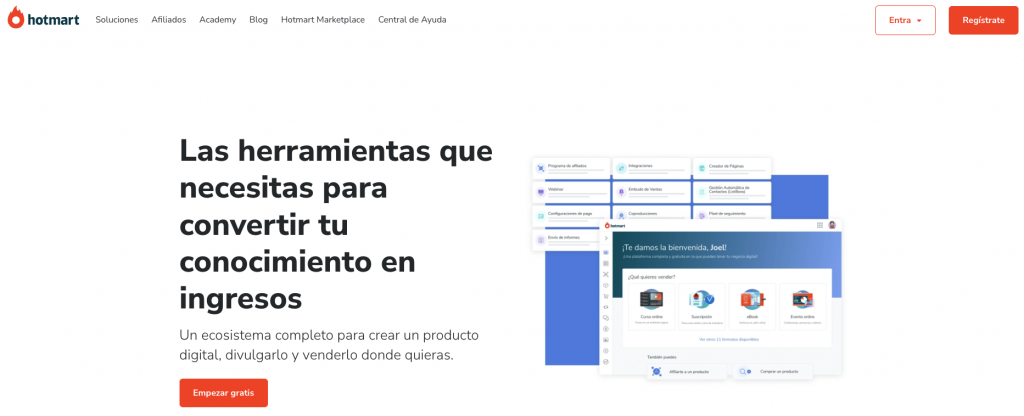Click Programa de afiliados card icon
Viewport: 1024px width, 416px height.
tap(541, 168)
